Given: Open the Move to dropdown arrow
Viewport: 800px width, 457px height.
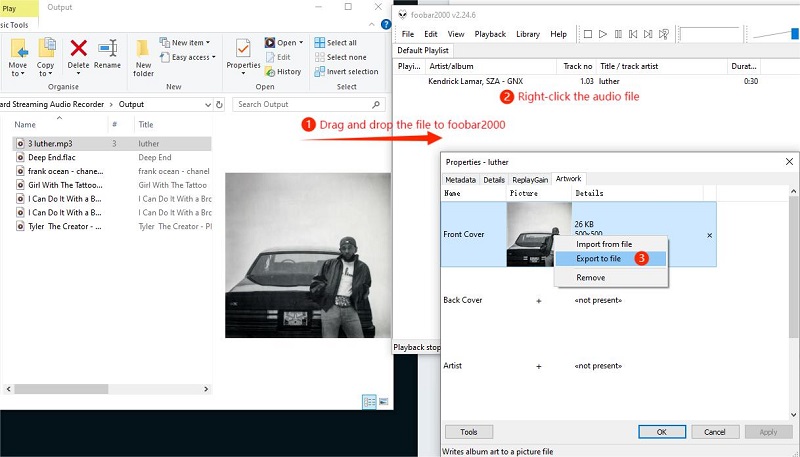Looking at the screenshot, I should coord(22,74).
